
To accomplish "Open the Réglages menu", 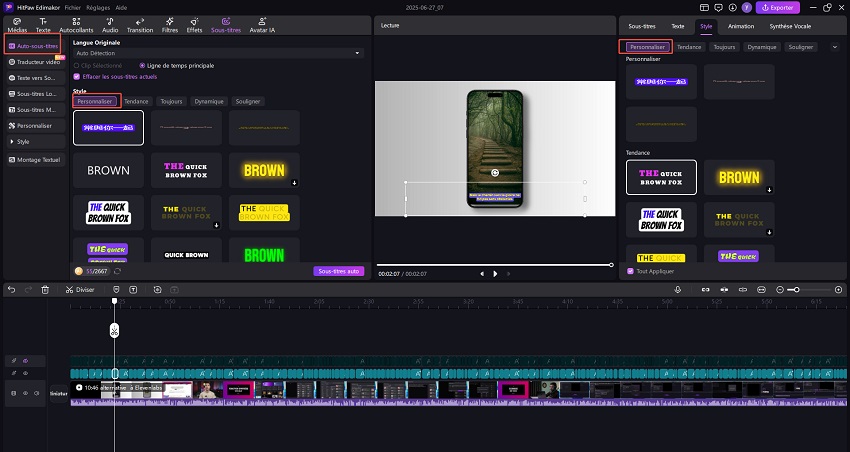I will (98, 8).
